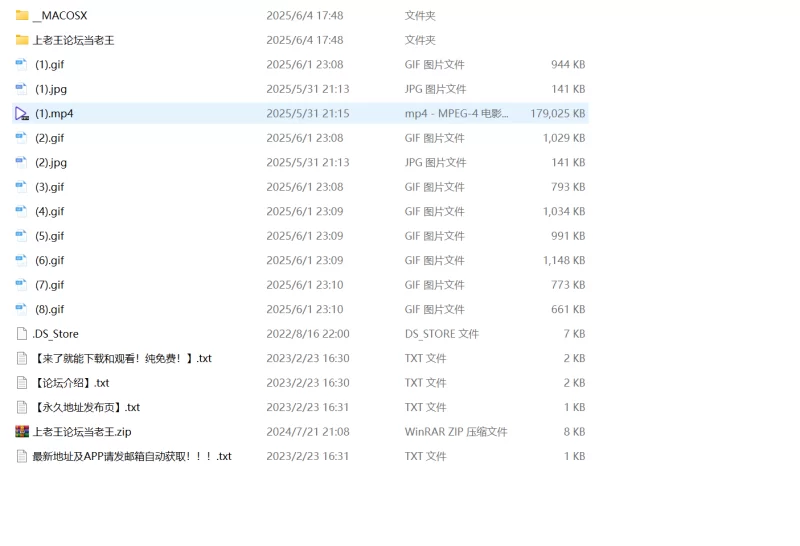Click the icon of (7).gif
The height and width of the screenshot is (546, 800).
(x=21, y=285)
